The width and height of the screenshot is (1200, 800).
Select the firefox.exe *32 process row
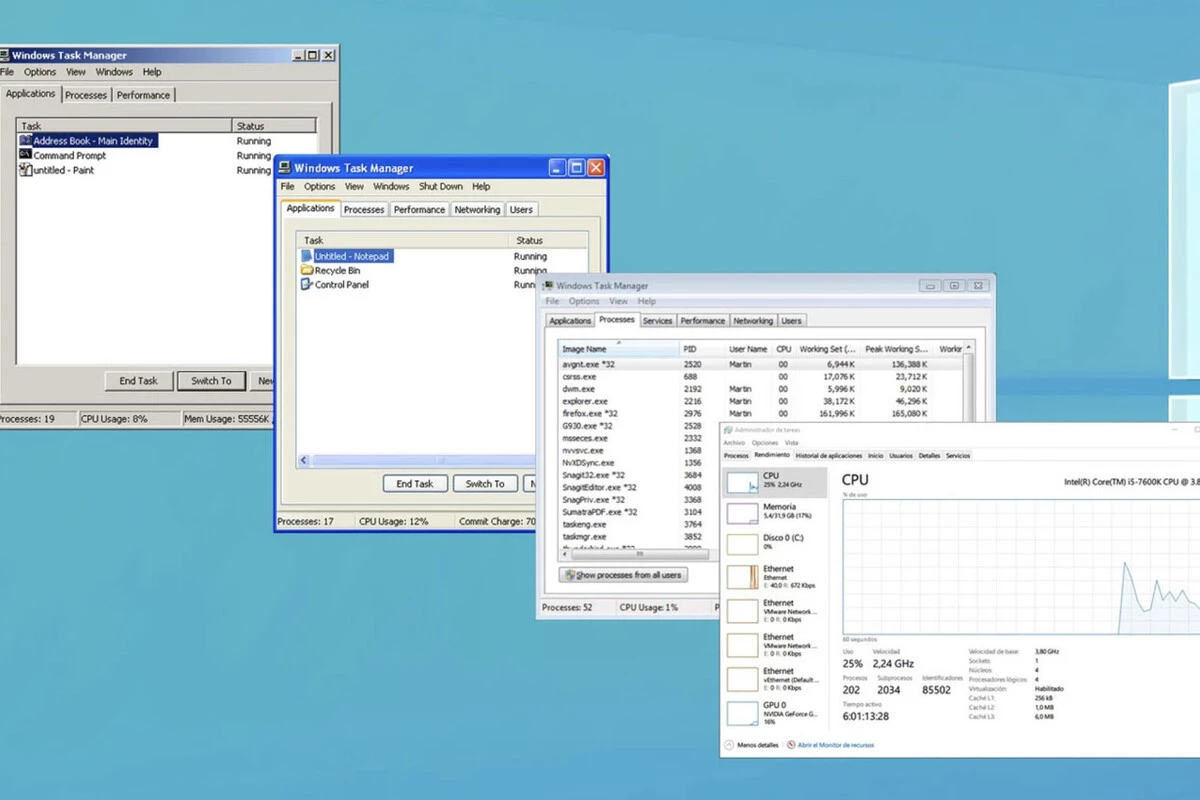click(x=760, y=413)
